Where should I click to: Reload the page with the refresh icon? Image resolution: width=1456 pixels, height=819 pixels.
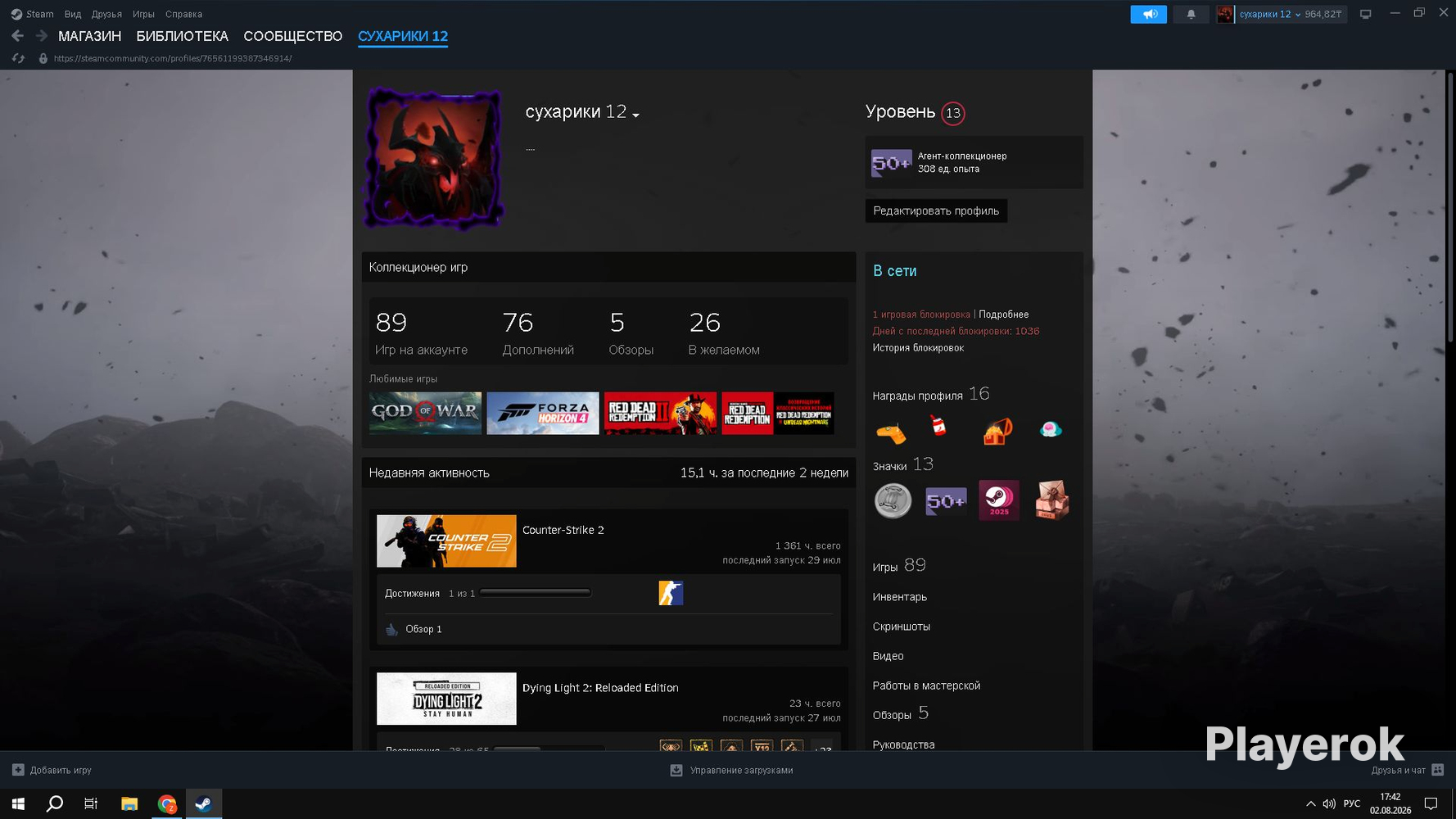click(18, 58)
